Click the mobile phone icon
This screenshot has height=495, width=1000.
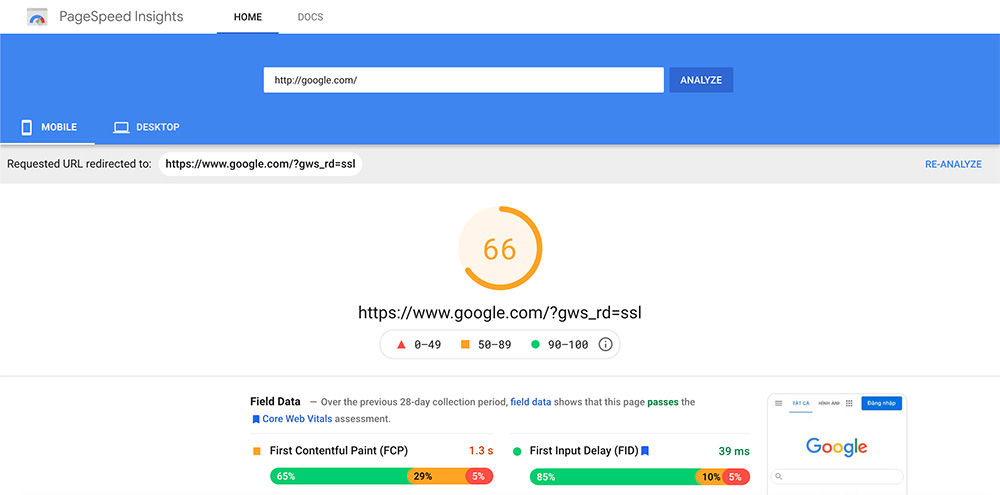[26, 128]
